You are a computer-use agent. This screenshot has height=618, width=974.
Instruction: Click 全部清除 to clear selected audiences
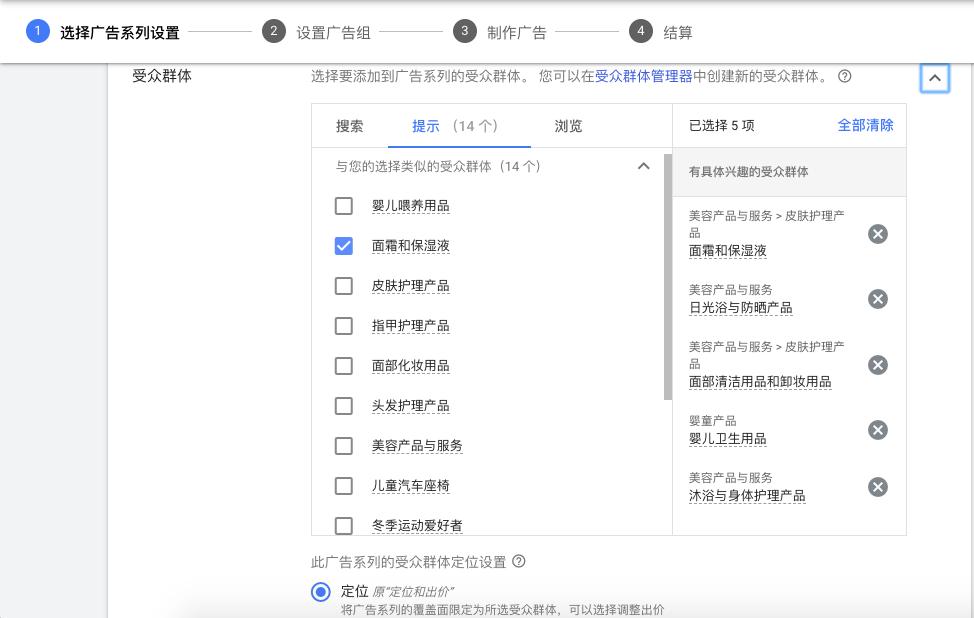coord(866,126)
